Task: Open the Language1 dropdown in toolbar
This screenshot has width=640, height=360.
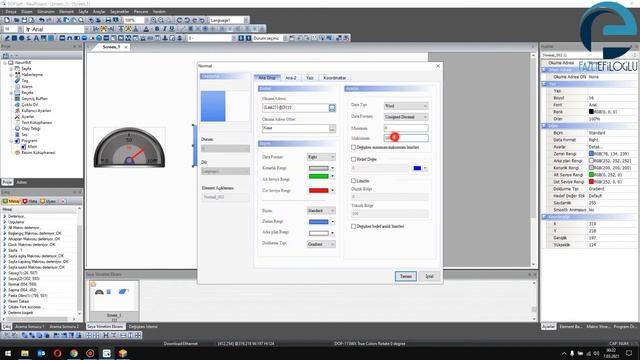Action: click(246, 20)
